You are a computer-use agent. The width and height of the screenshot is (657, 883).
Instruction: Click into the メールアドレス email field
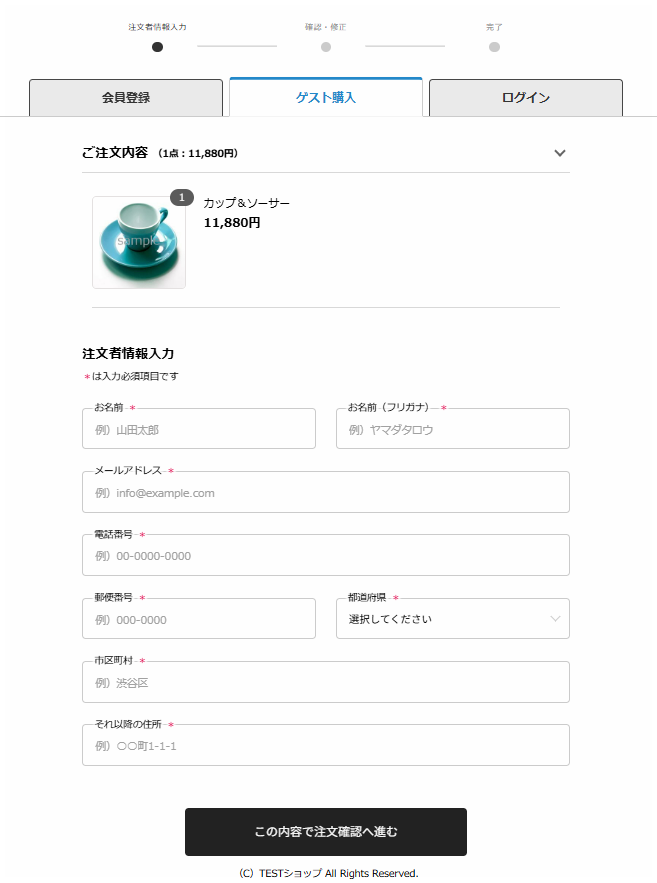coord(326,492)
